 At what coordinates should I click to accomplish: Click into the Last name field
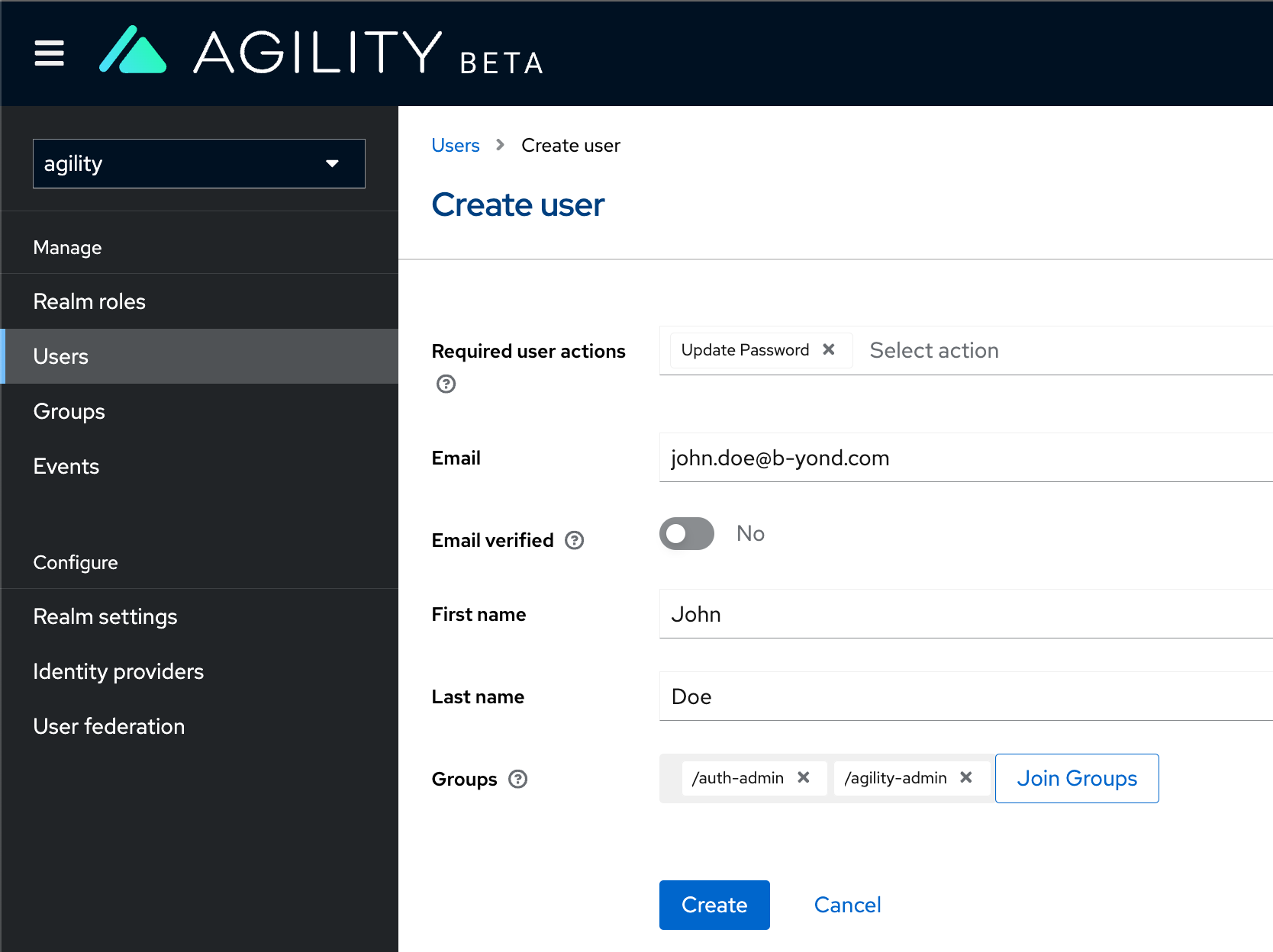pos(966,696)
